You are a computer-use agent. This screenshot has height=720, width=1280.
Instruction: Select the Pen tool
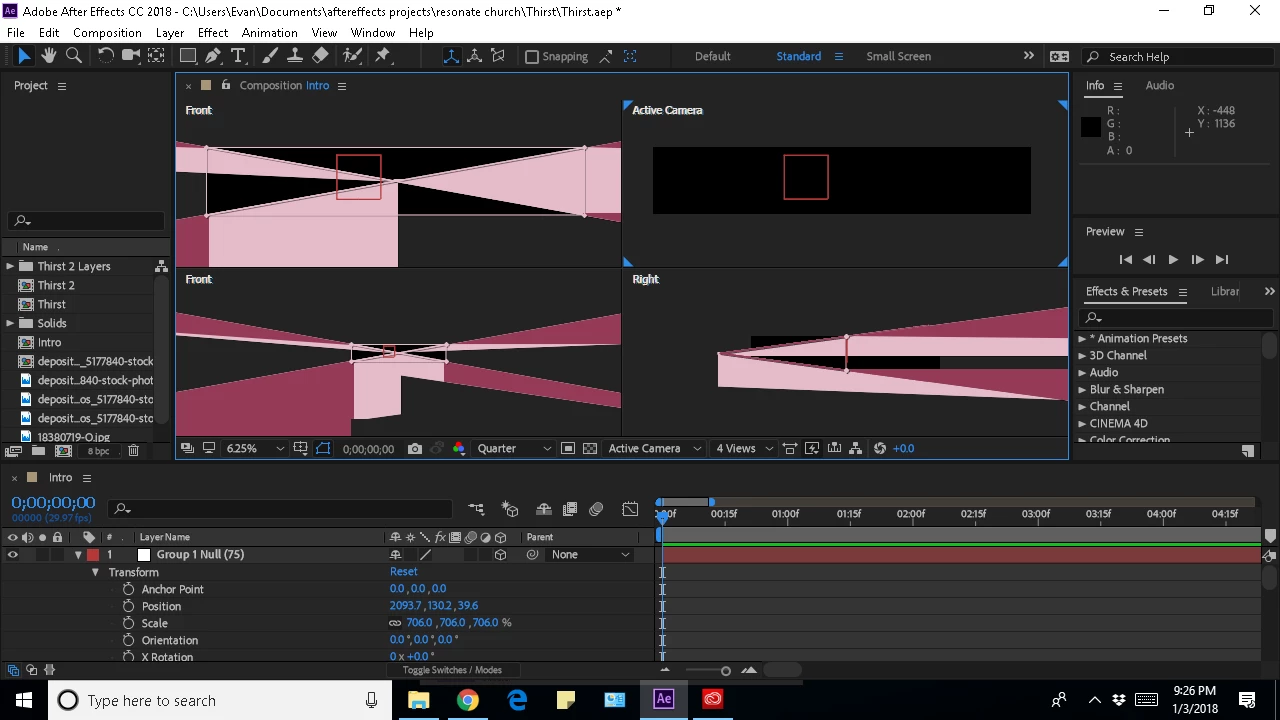point(213,56)
